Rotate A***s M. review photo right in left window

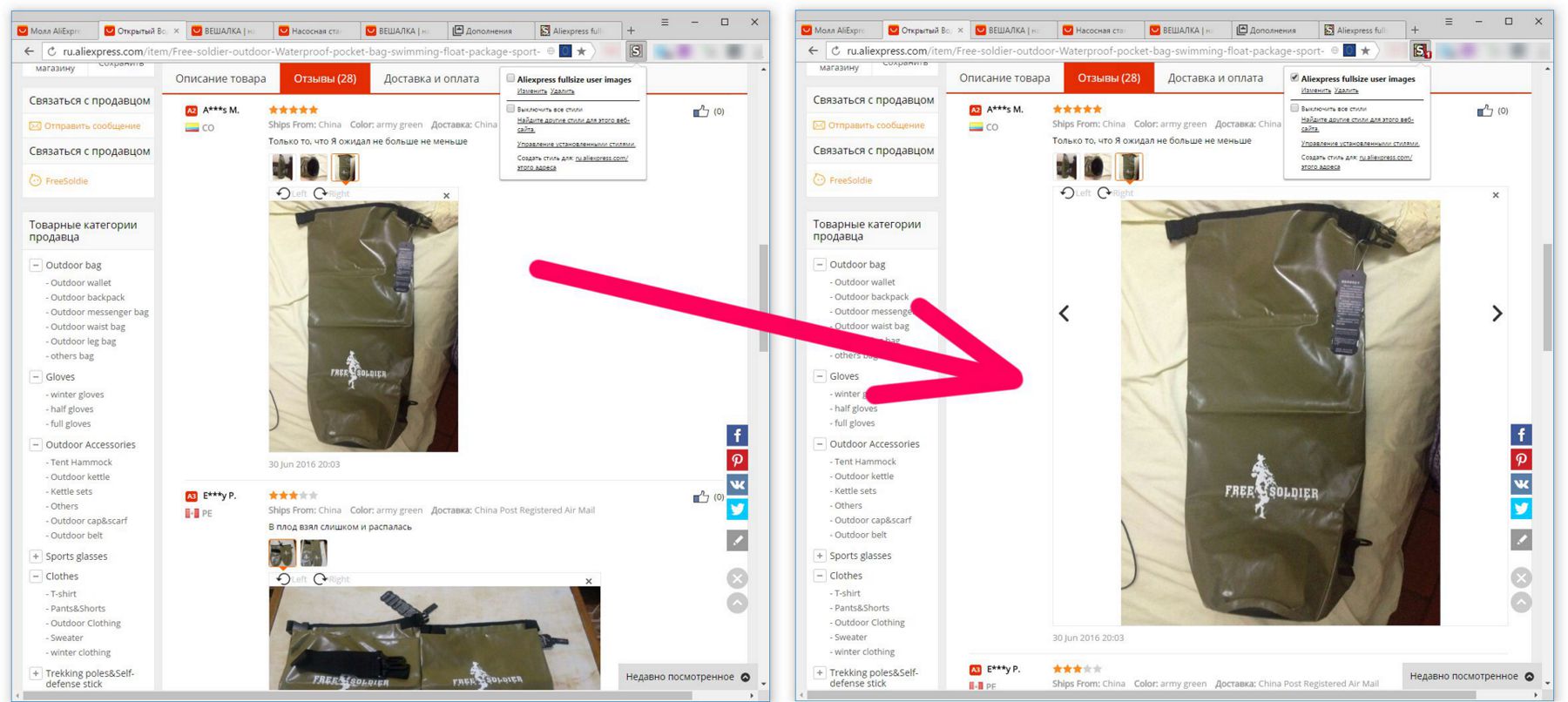point(331,193)
